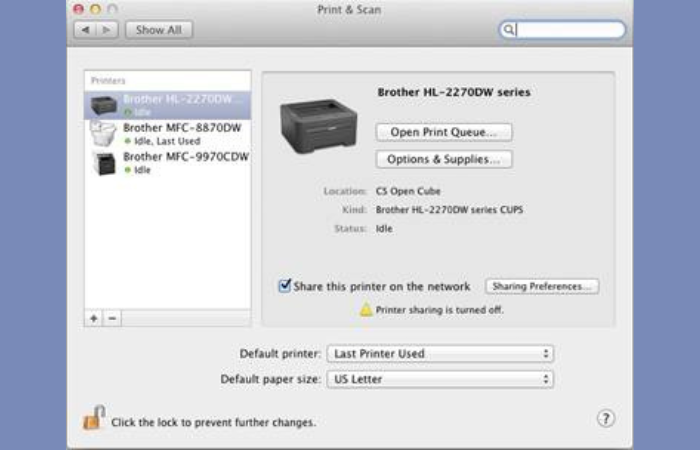Click the Brother MFC-9970CDW printer icon
Viewport: 700px width, 450px height.
pyautogui.click(x=104, y=163)
